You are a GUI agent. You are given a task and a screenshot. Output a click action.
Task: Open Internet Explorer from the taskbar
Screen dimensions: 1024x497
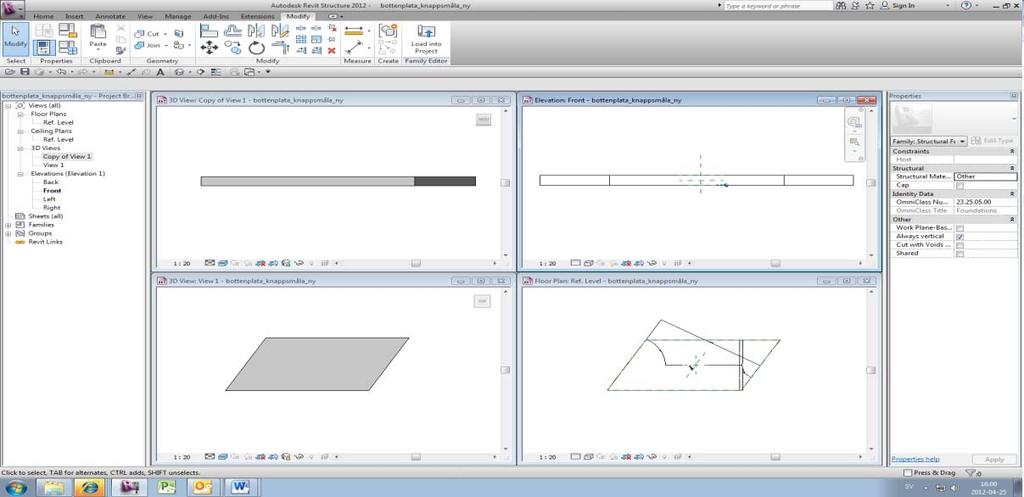(89, 487)
